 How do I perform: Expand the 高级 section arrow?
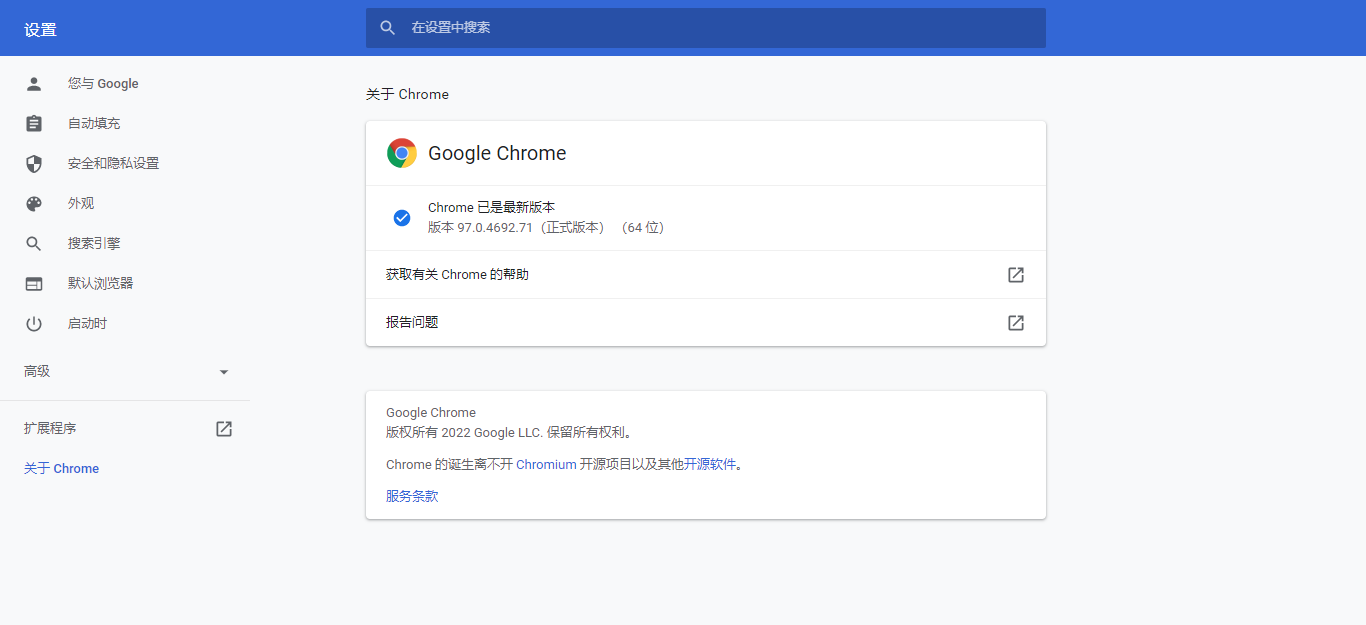point(224,372)
